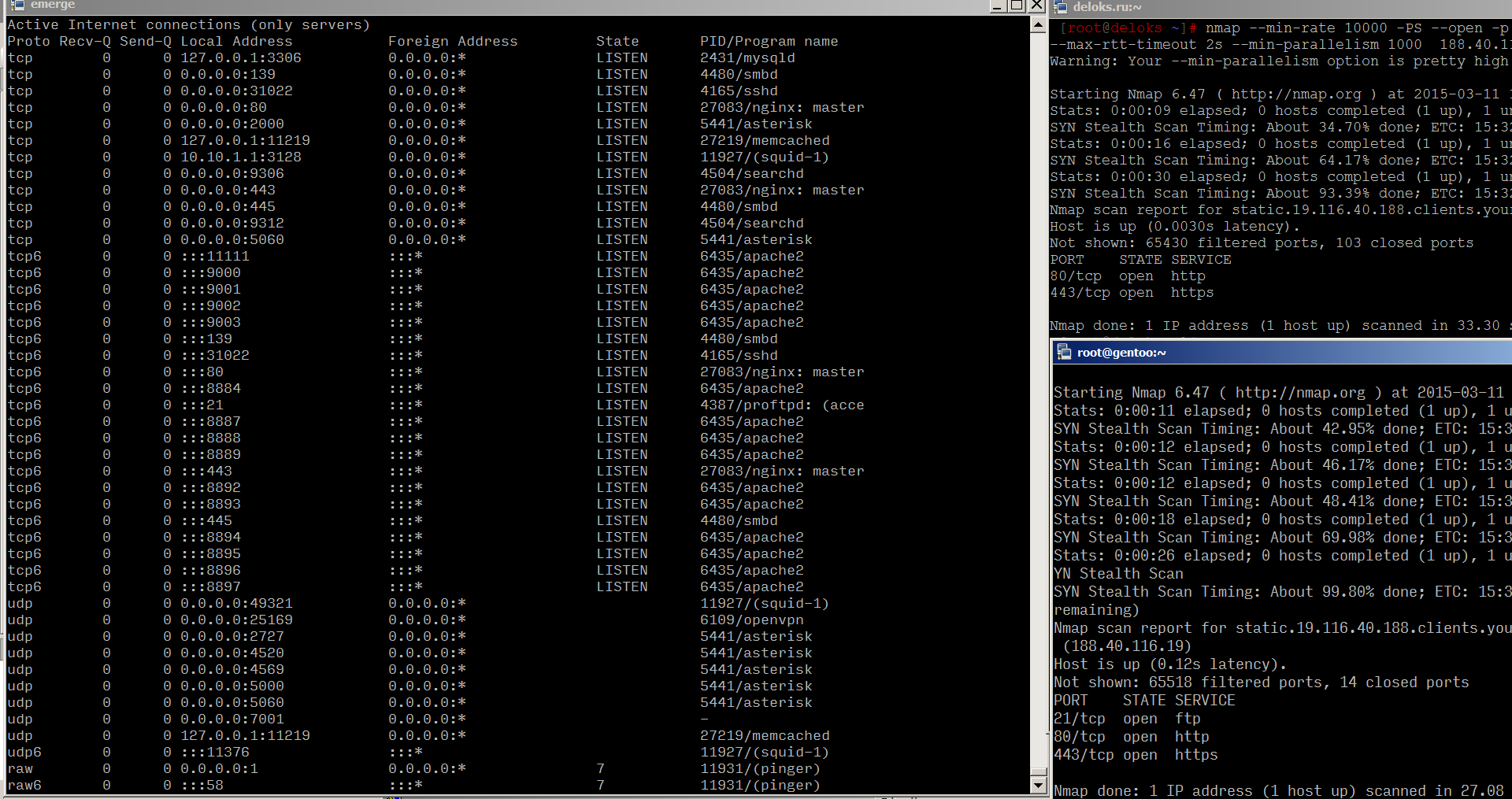Click the '0.0.0.0:9312' local address

[232, 223]
